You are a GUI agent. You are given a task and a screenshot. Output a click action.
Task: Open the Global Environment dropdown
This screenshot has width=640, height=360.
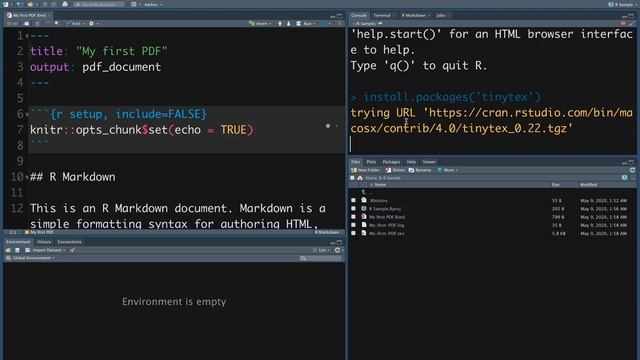pos(31,258)
